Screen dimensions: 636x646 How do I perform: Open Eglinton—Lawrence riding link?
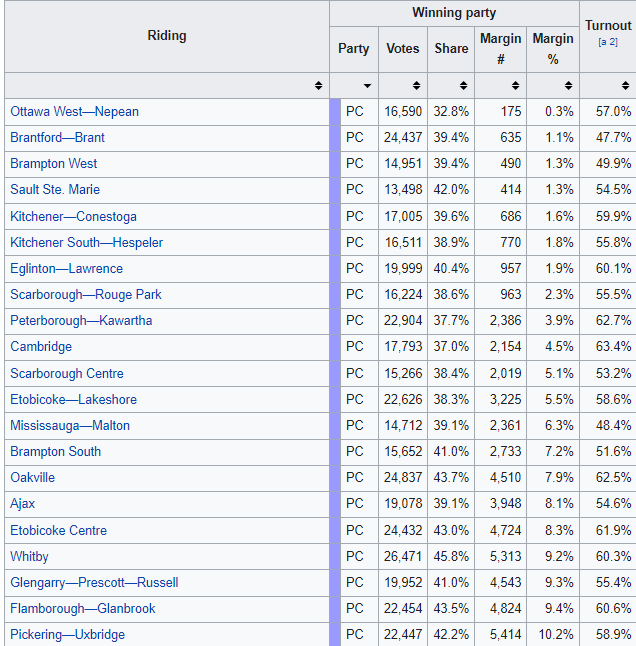coord(66,269)
